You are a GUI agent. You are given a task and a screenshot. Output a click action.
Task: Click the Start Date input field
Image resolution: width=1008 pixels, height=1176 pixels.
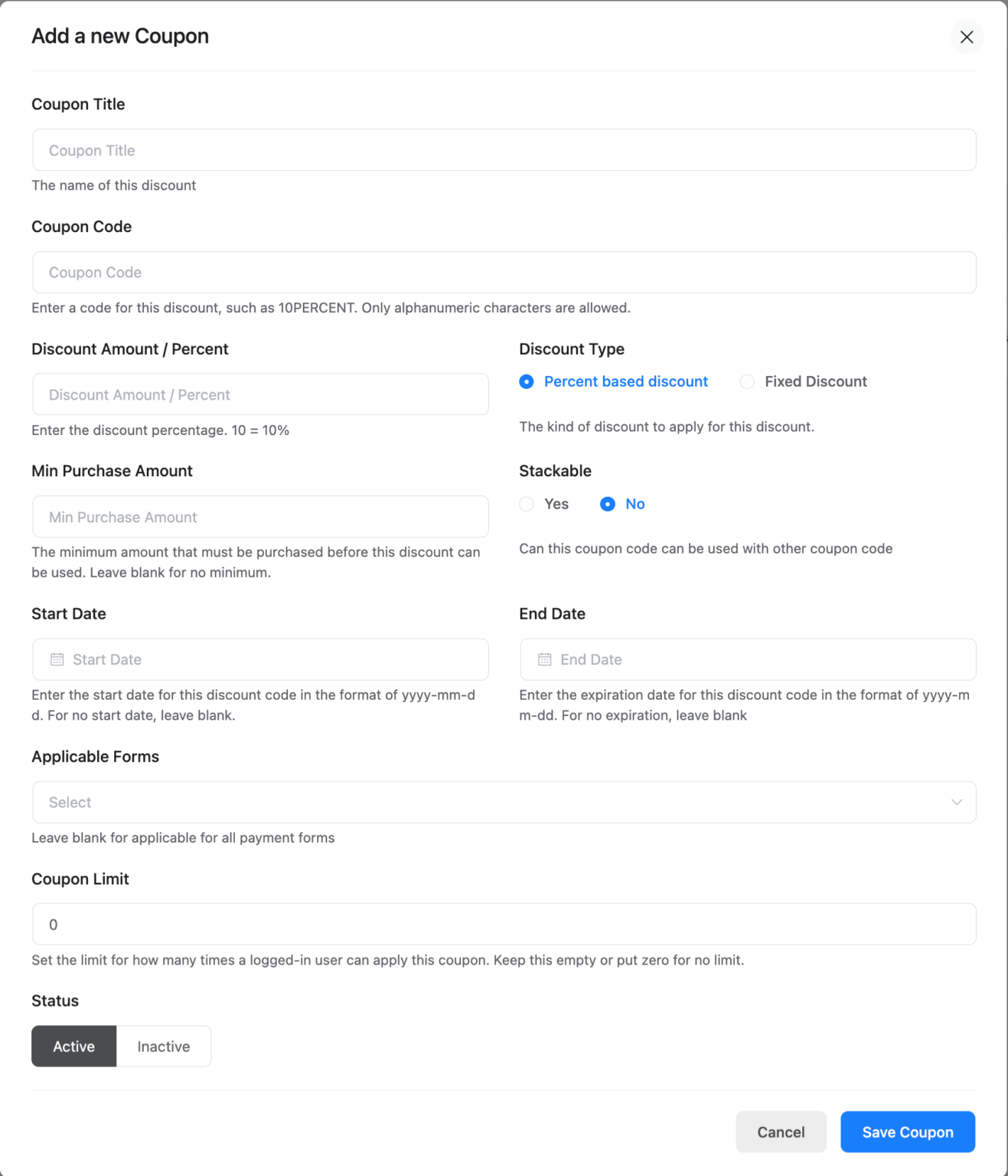(260, 659)
